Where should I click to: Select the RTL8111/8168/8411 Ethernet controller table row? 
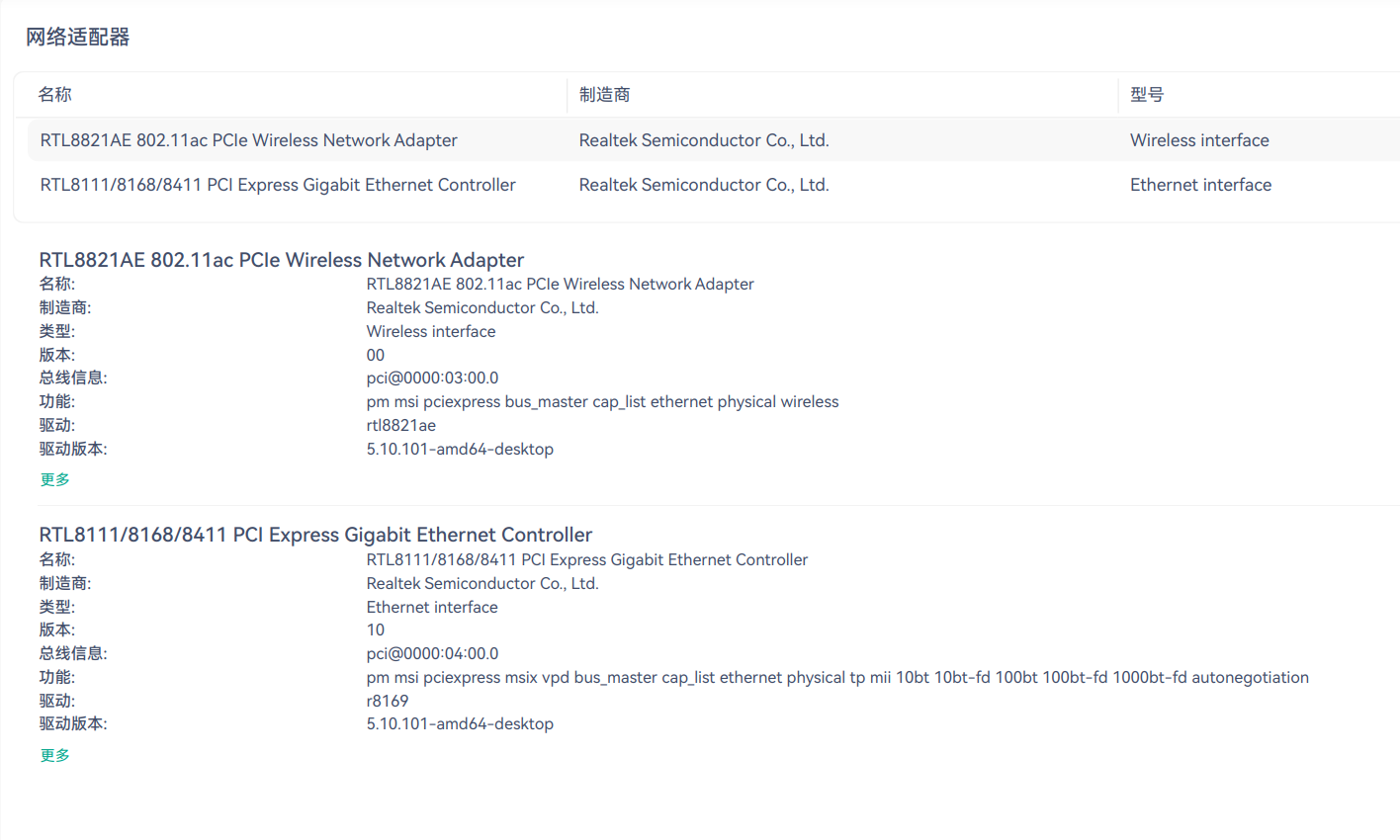coord(278,185)
